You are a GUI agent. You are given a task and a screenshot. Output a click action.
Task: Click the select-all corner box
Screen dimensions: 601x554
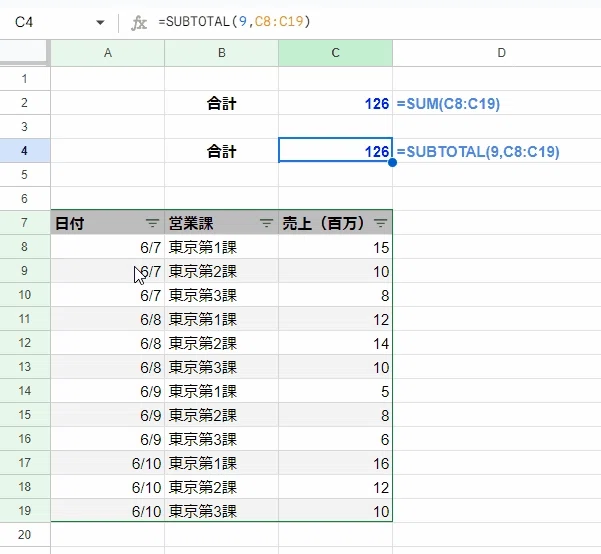coord(25,53)
